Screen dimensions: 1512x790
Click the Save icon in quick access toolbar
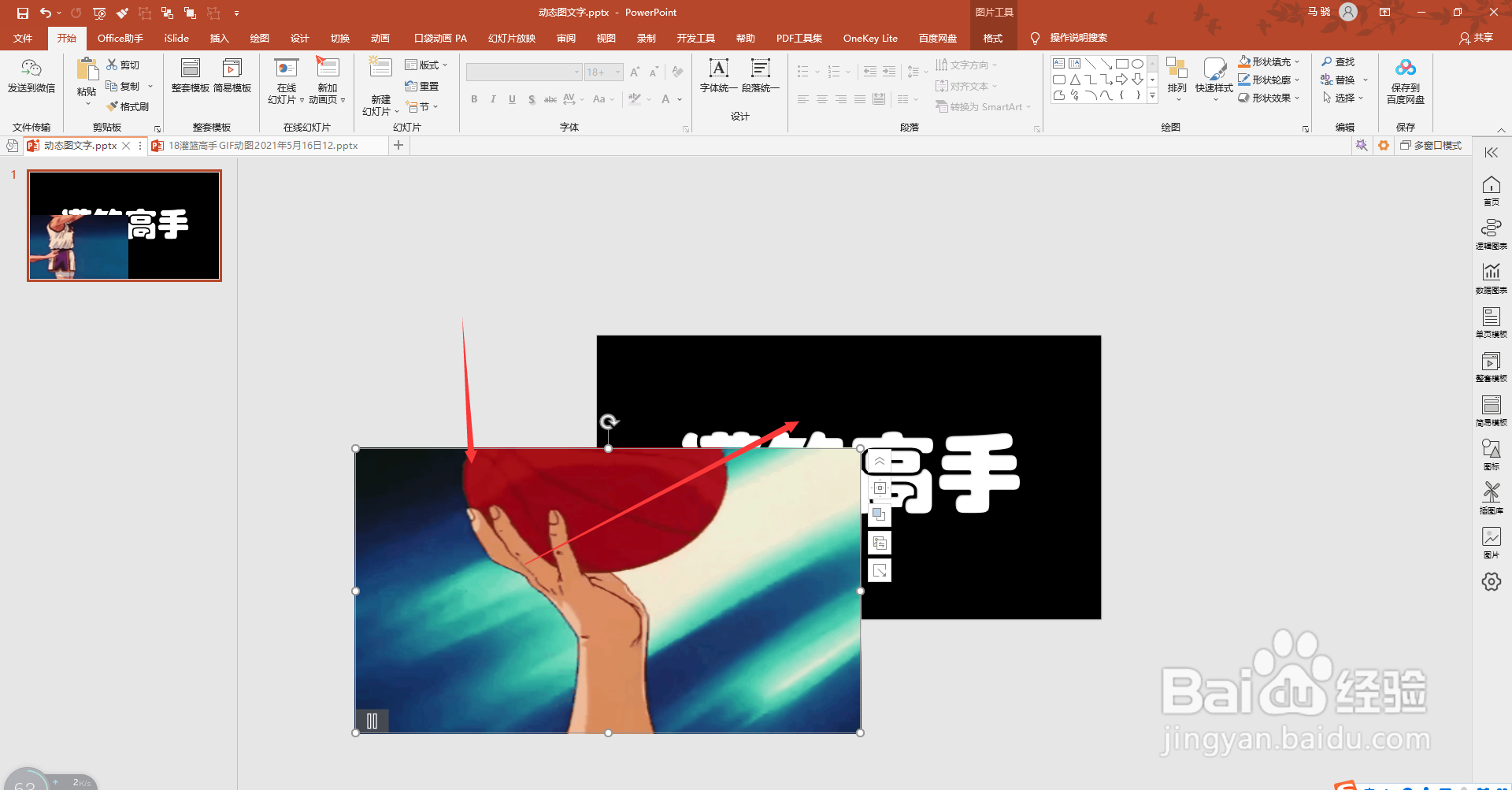pyautogui.click(x=23, y=13)
